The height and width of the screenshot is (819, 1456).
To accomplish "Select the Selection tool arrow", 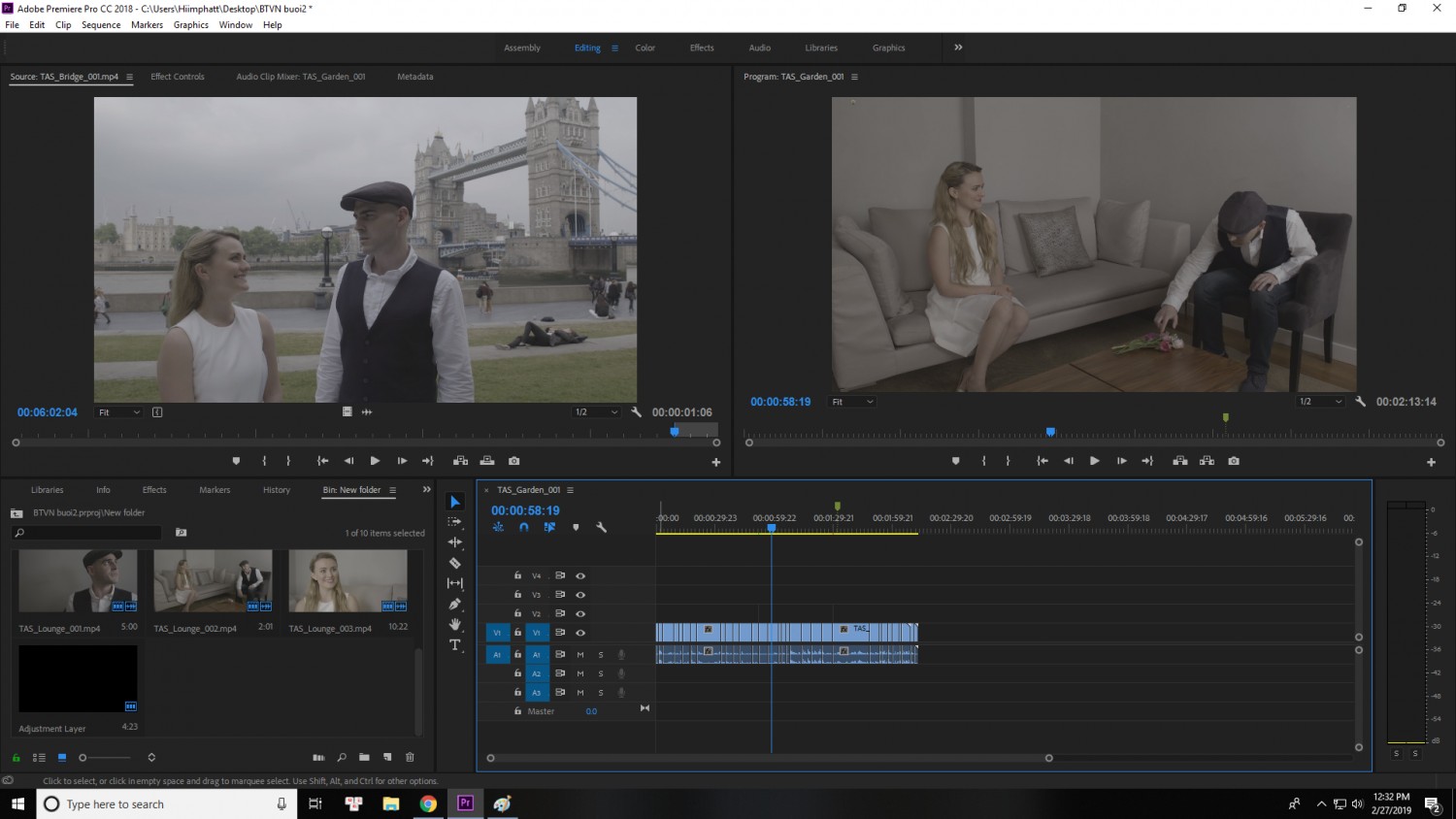I will pyautogui.click(x=455, y=502).
